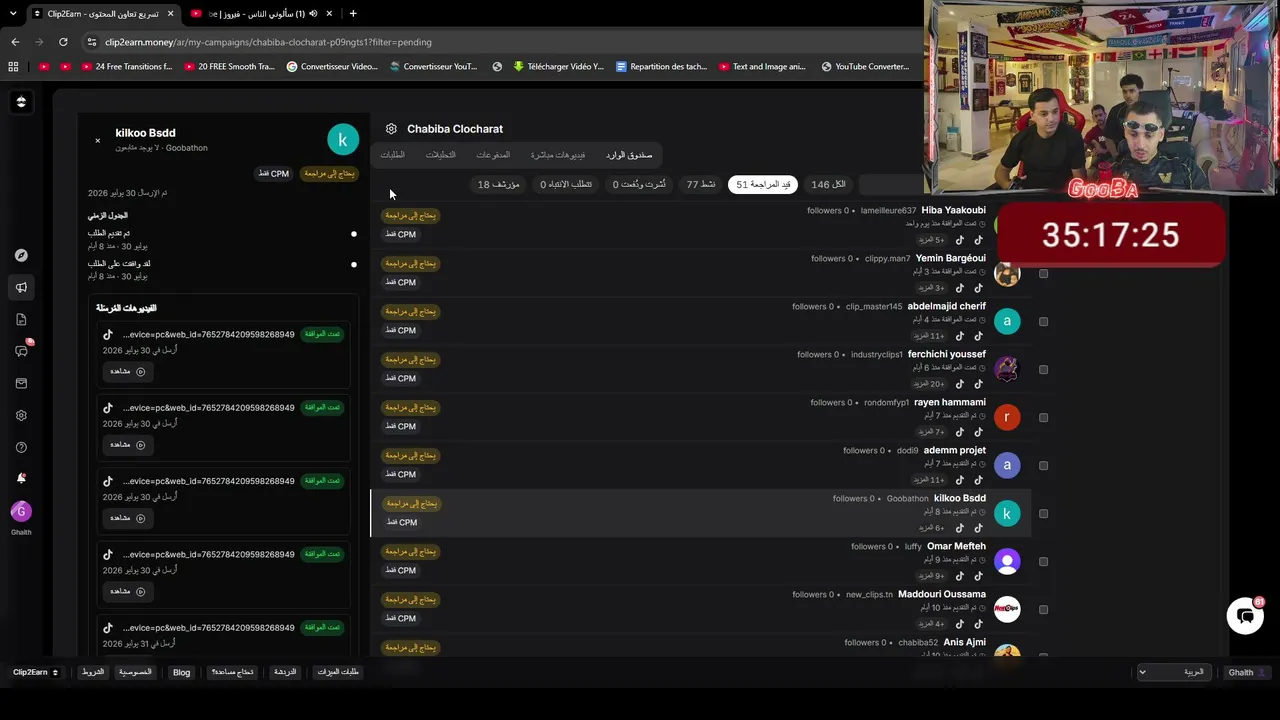
Task: Filter by تتطلب الانتباه 0
Action: (566, 185)
